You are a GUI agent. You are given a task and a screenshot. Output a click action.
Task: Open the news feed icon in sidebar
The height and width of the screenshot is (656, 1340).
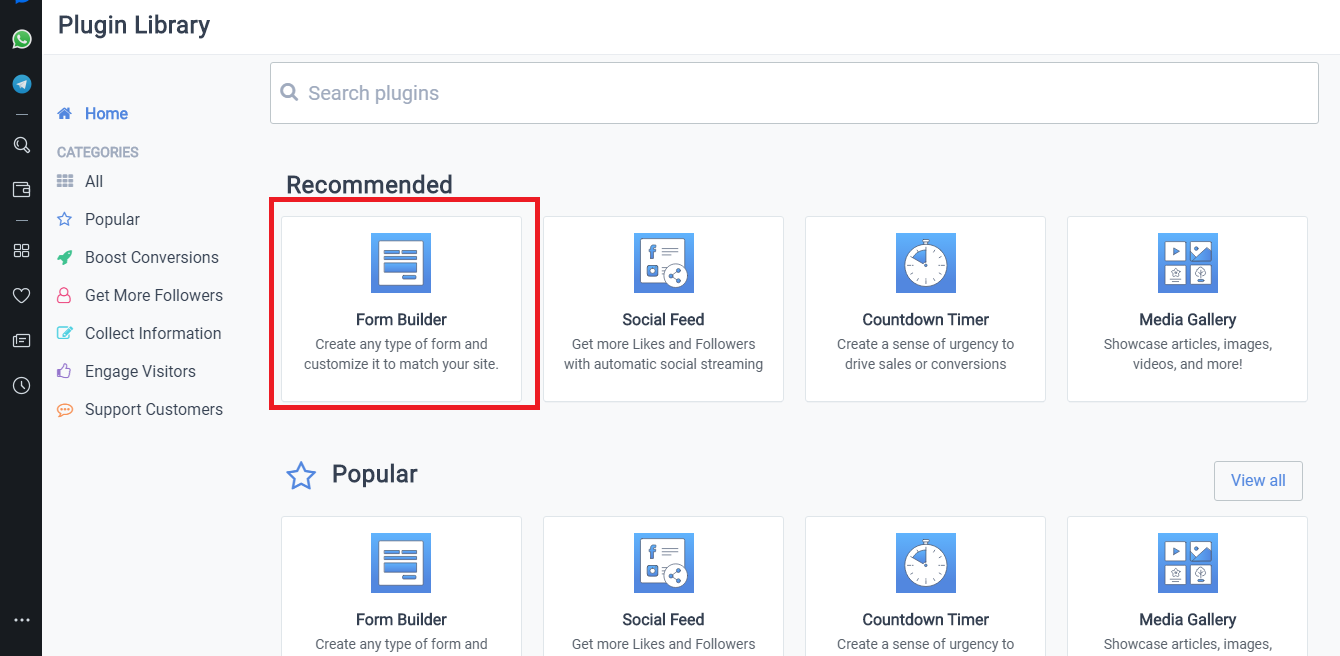21,340
